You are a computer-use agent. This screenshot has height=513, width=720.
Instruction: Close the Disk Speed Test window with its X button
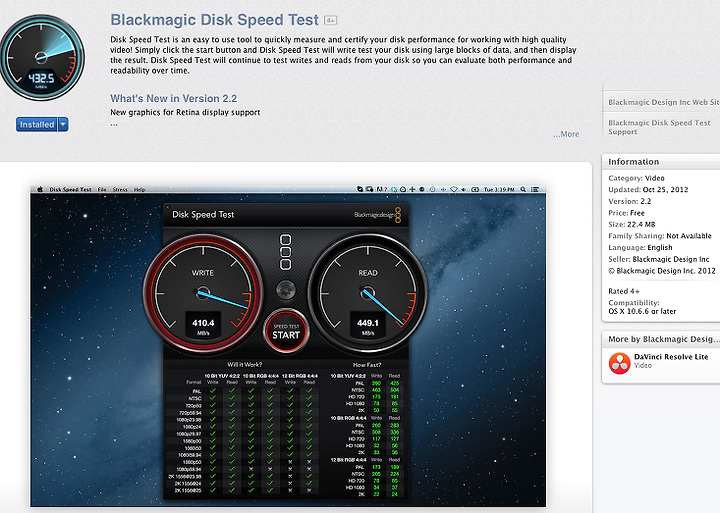coord(168,208)
